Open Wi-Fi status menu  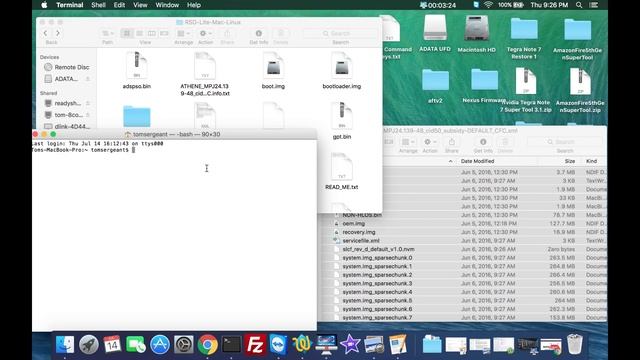pyautogui.click(x=488, y=5)
